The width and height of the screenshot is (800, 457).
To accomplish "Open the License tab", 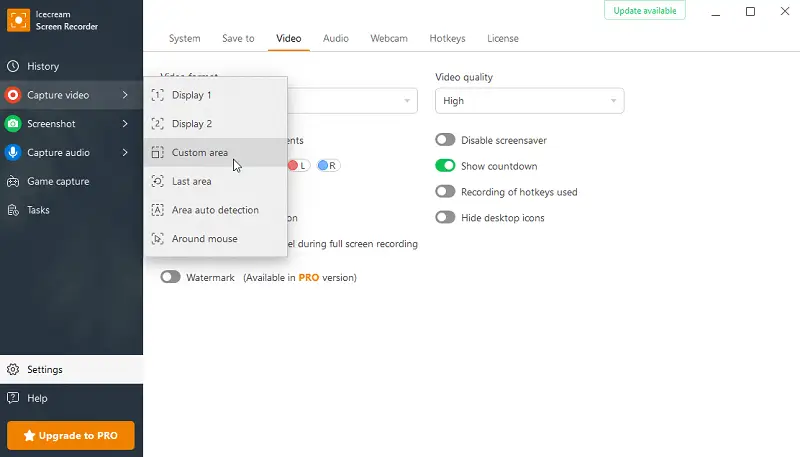I will coord(503,38).
